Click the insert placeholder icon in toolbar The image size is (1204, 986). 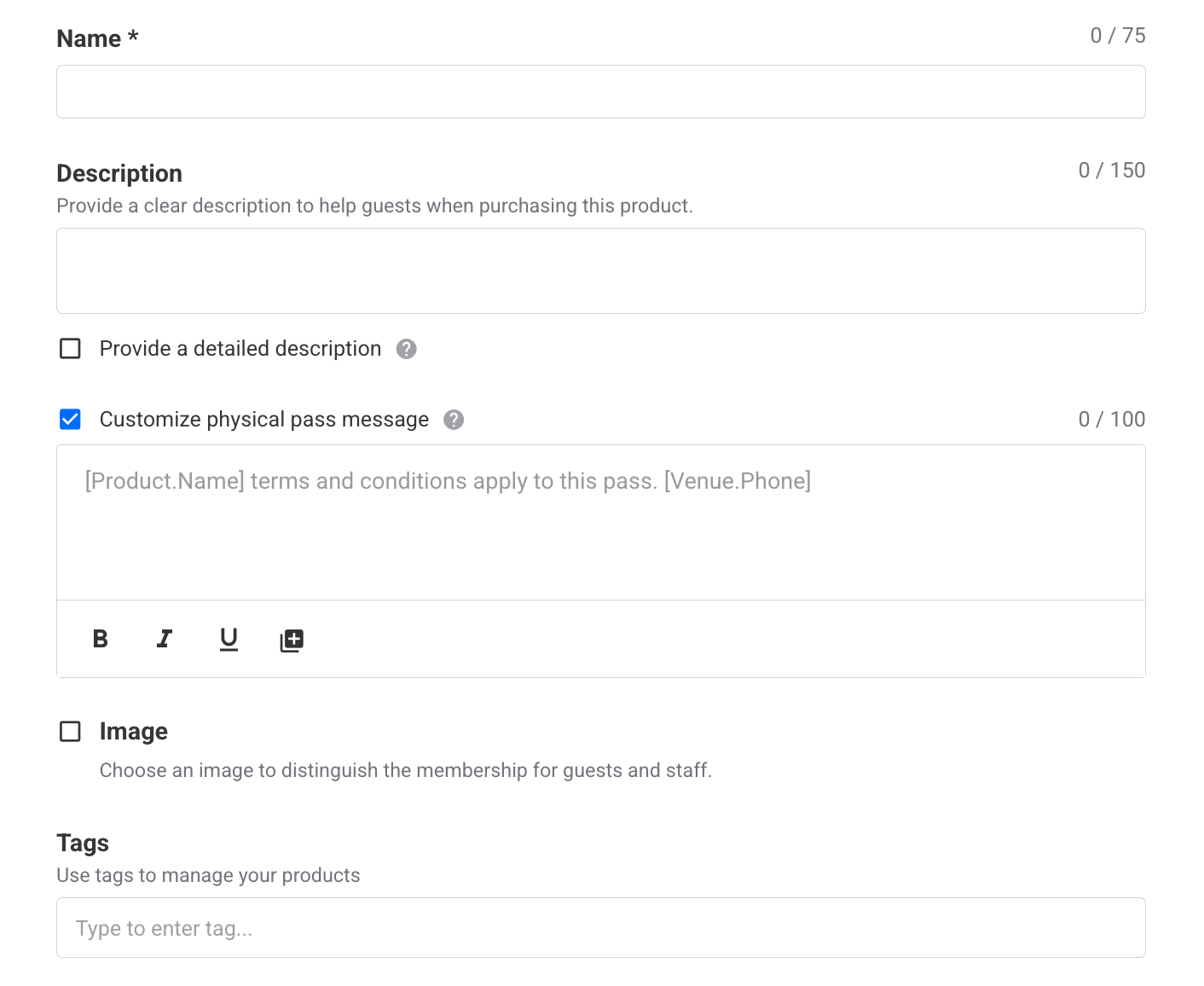click(x=292, y=640)
